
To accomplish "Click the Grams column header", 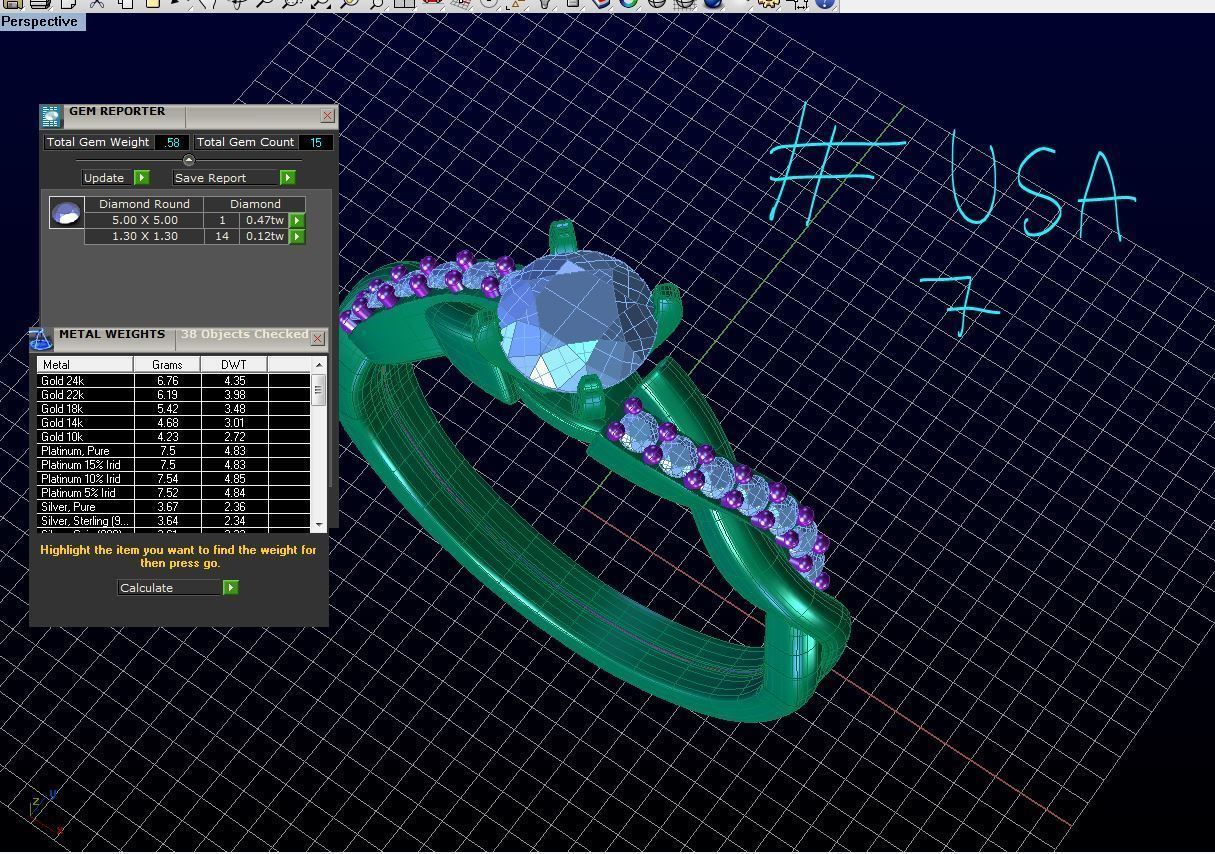I will 167,364.
